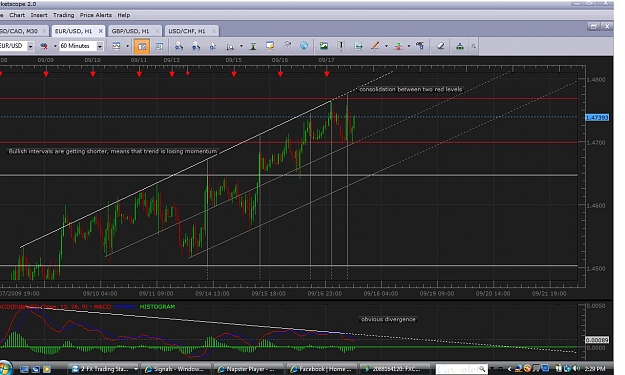The image size is (625, 375).
Task: Click the vertical marker tool icon
Action: click(x=341, y=46)
